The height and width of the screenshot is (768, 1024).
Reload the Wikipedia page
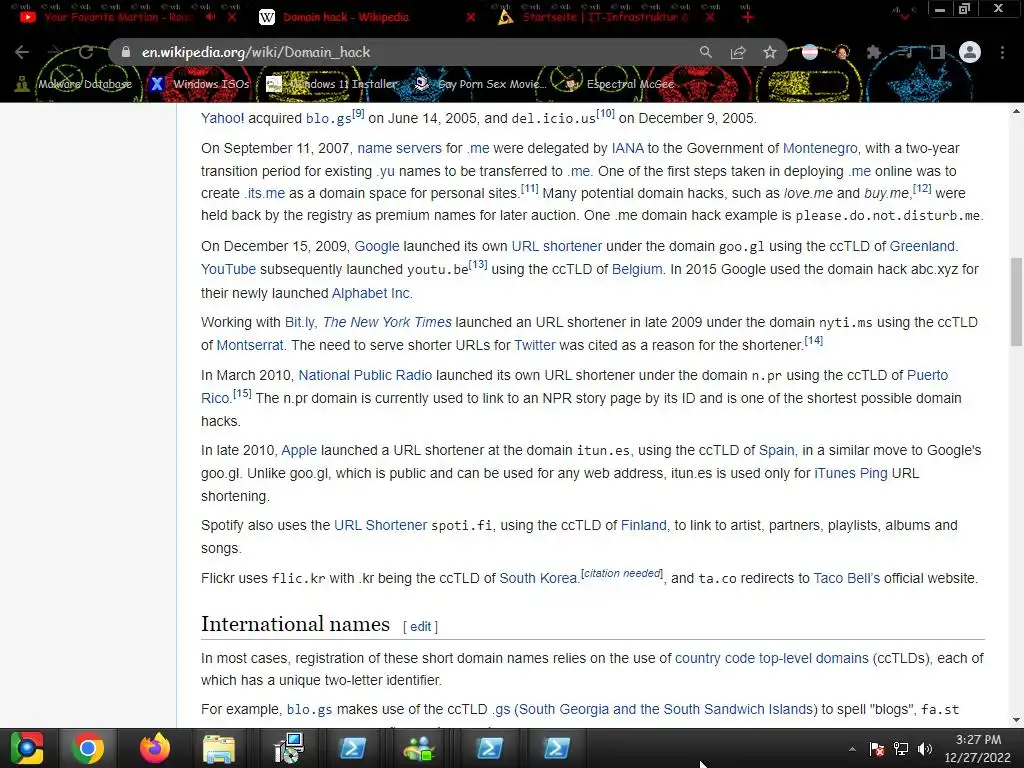point(86,52)
